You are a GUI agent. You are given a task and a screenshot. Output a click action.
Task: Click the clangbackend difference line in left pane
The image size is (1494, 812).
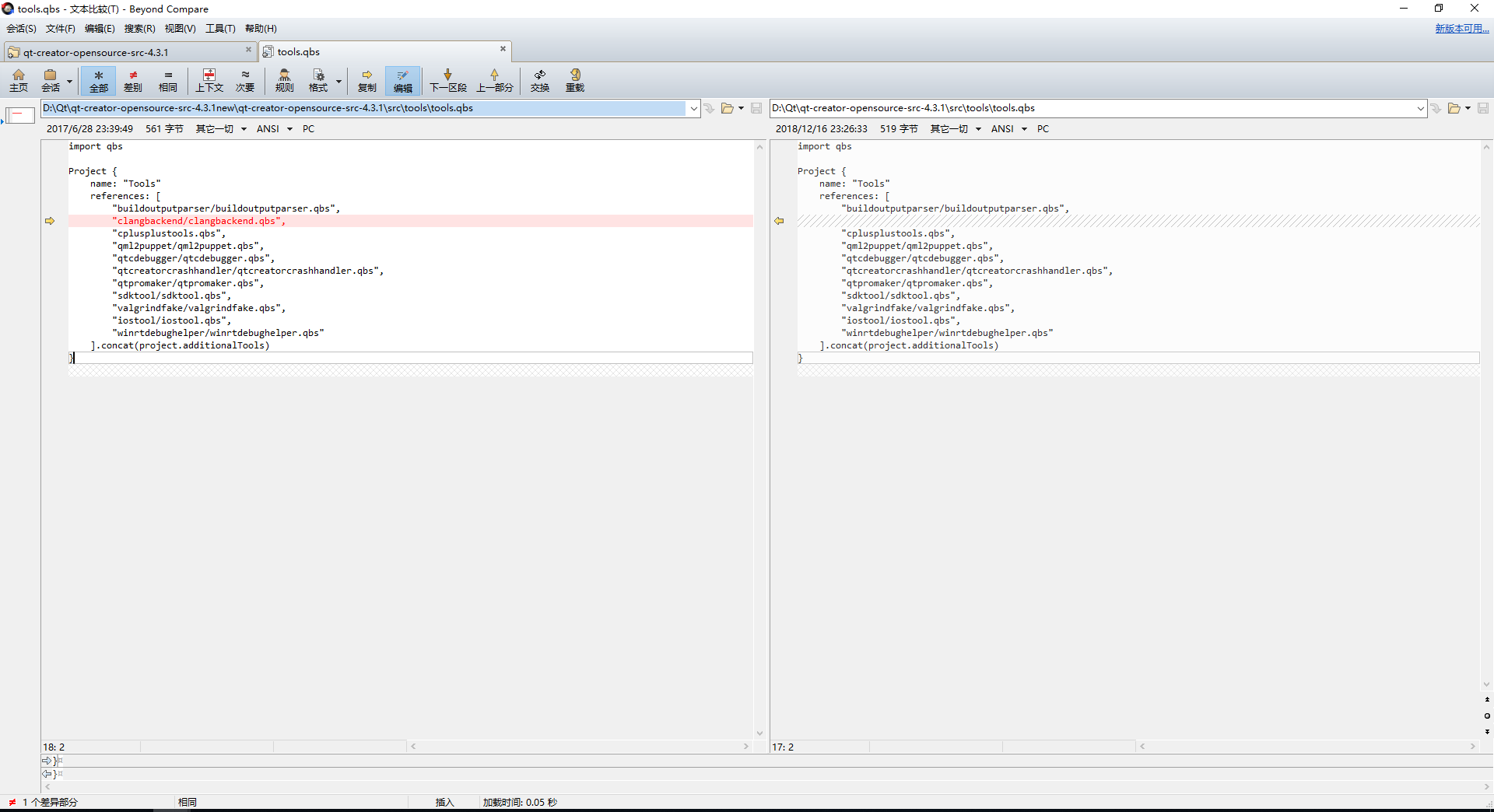pos(198,221)
